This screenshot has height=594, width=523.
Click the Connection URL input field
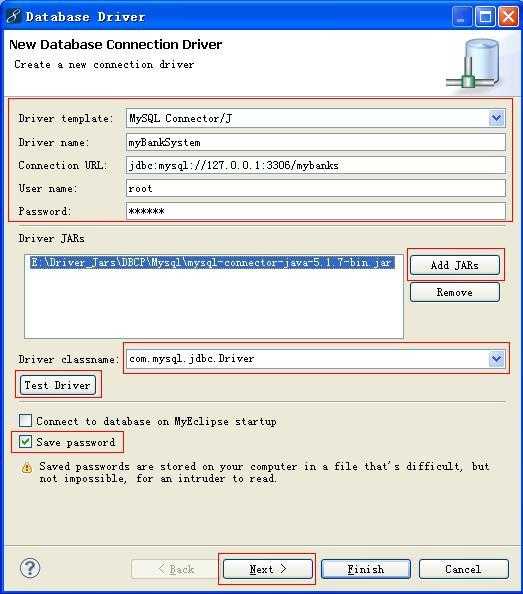[x=316, y=165]
